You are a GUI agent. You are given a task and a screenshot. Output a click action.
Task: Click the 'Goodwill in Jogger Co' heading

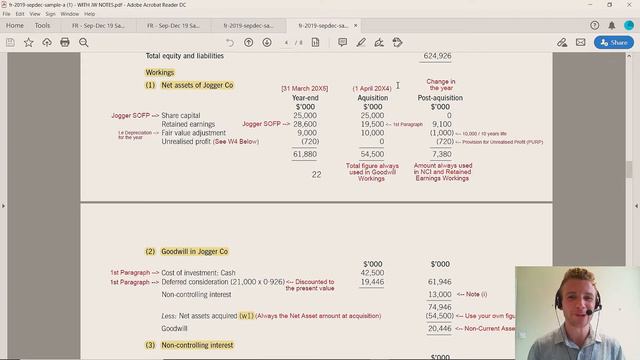[x=194, y=252]
